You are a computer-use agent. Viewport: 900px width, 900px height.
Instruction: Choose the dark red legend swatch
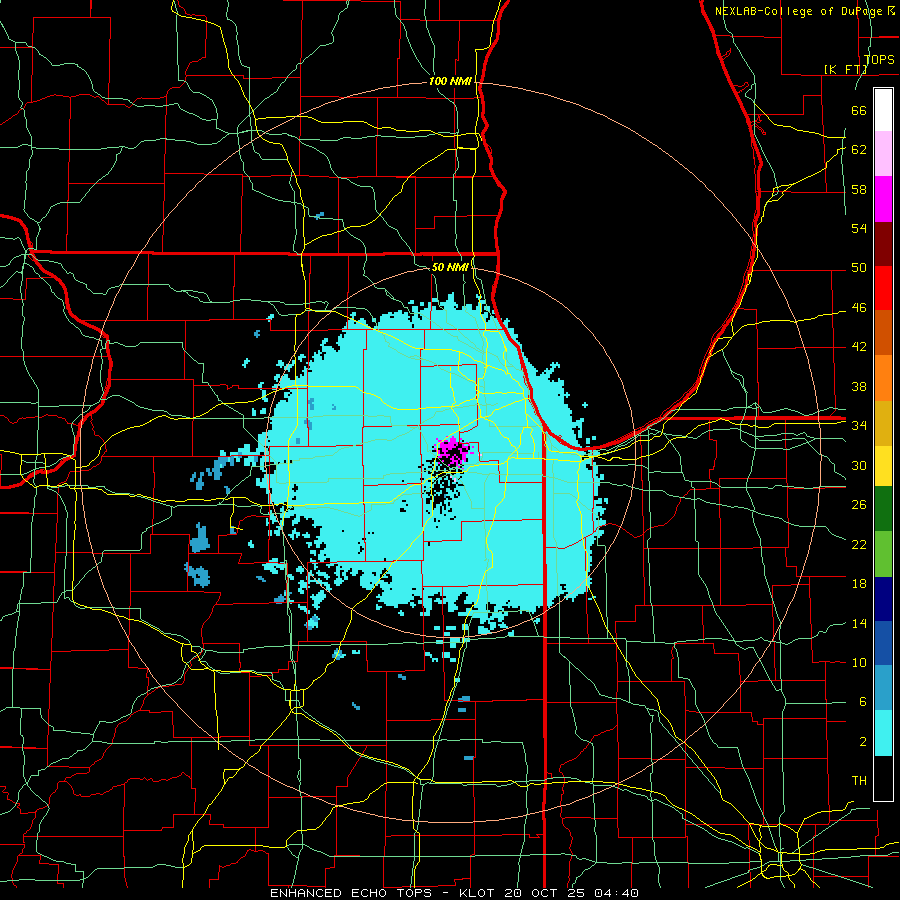click(x=883, y=243)
